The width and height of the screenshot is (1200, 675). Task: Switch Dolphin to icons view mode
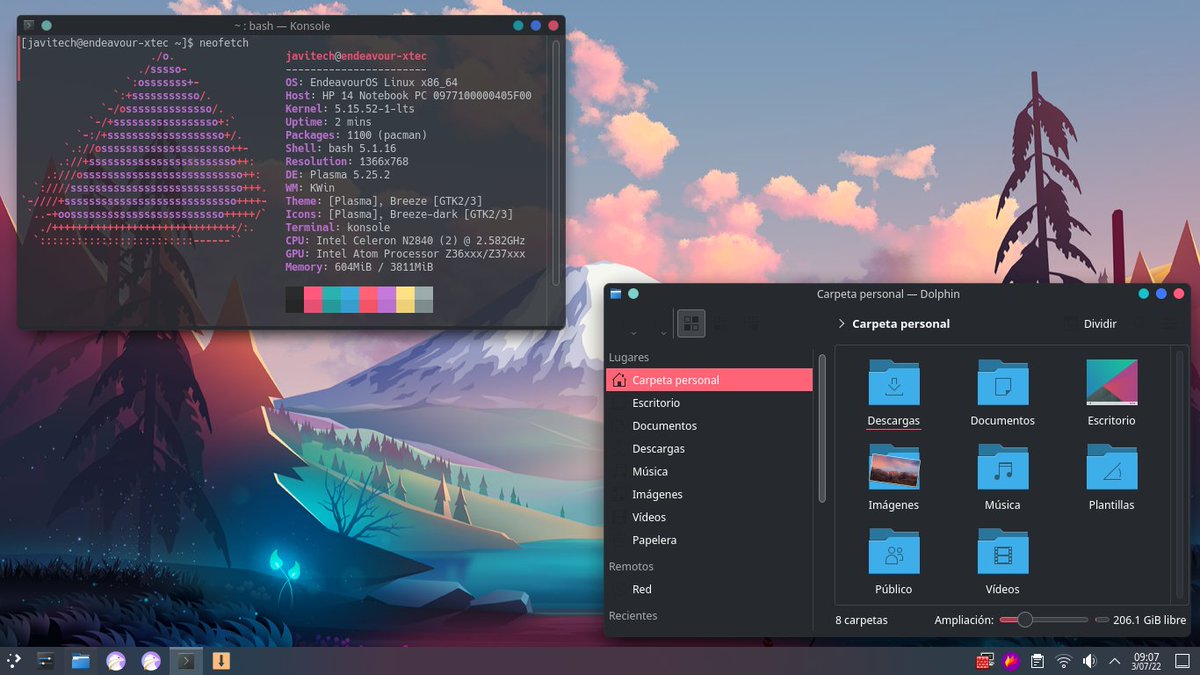[x=691, y=323]
